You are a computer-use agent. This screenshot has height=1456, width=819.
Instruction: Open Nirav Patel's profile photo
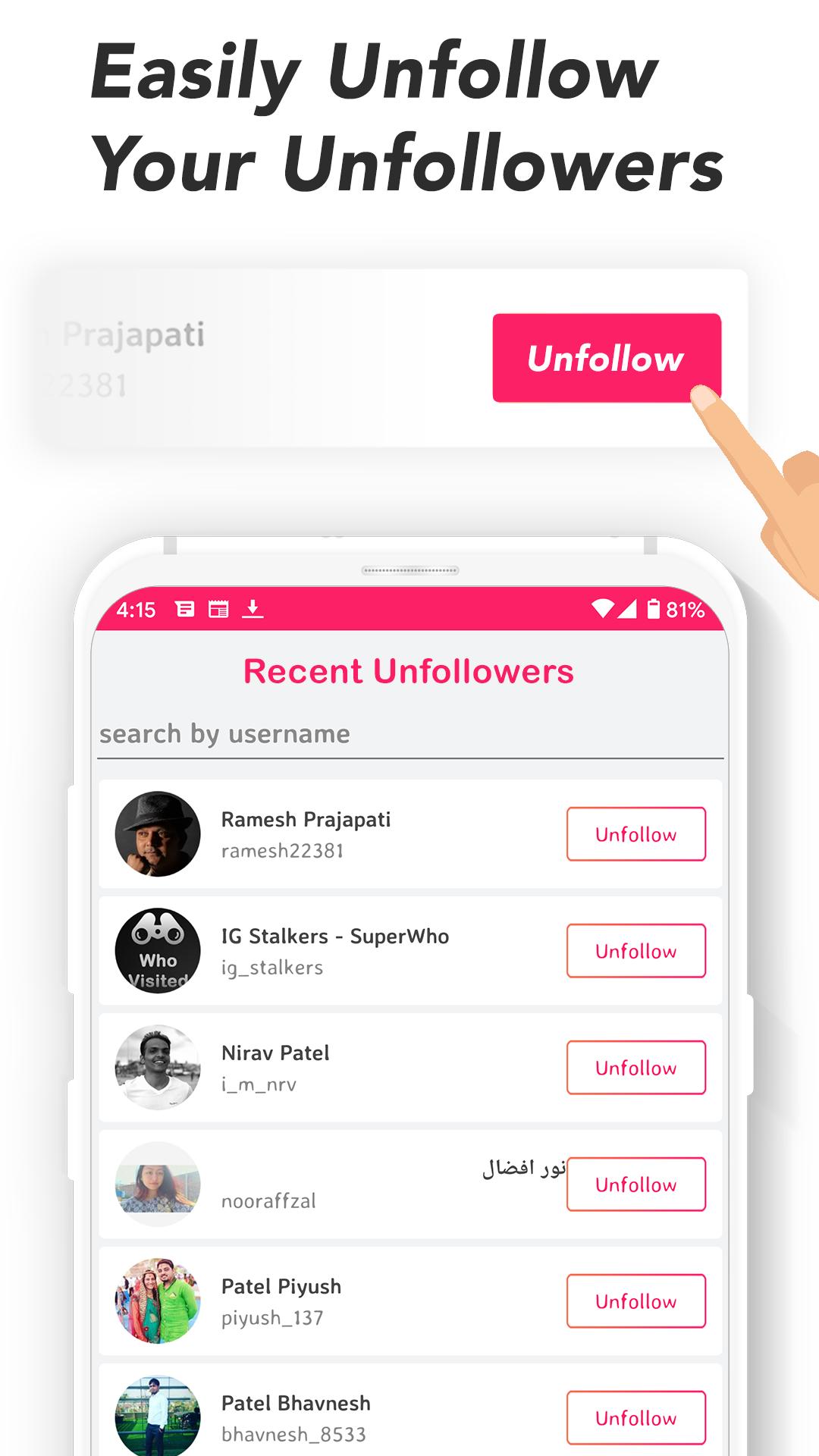[158, 1068]
